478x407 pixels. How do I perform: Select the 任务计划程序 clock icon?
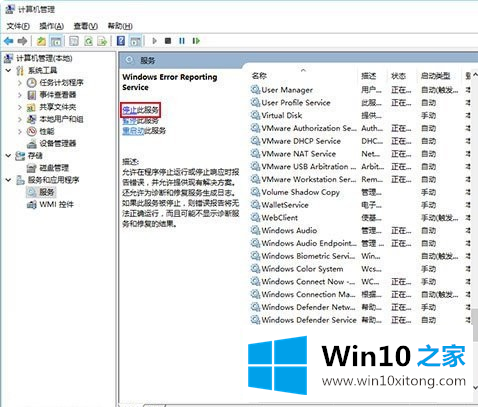31,83
